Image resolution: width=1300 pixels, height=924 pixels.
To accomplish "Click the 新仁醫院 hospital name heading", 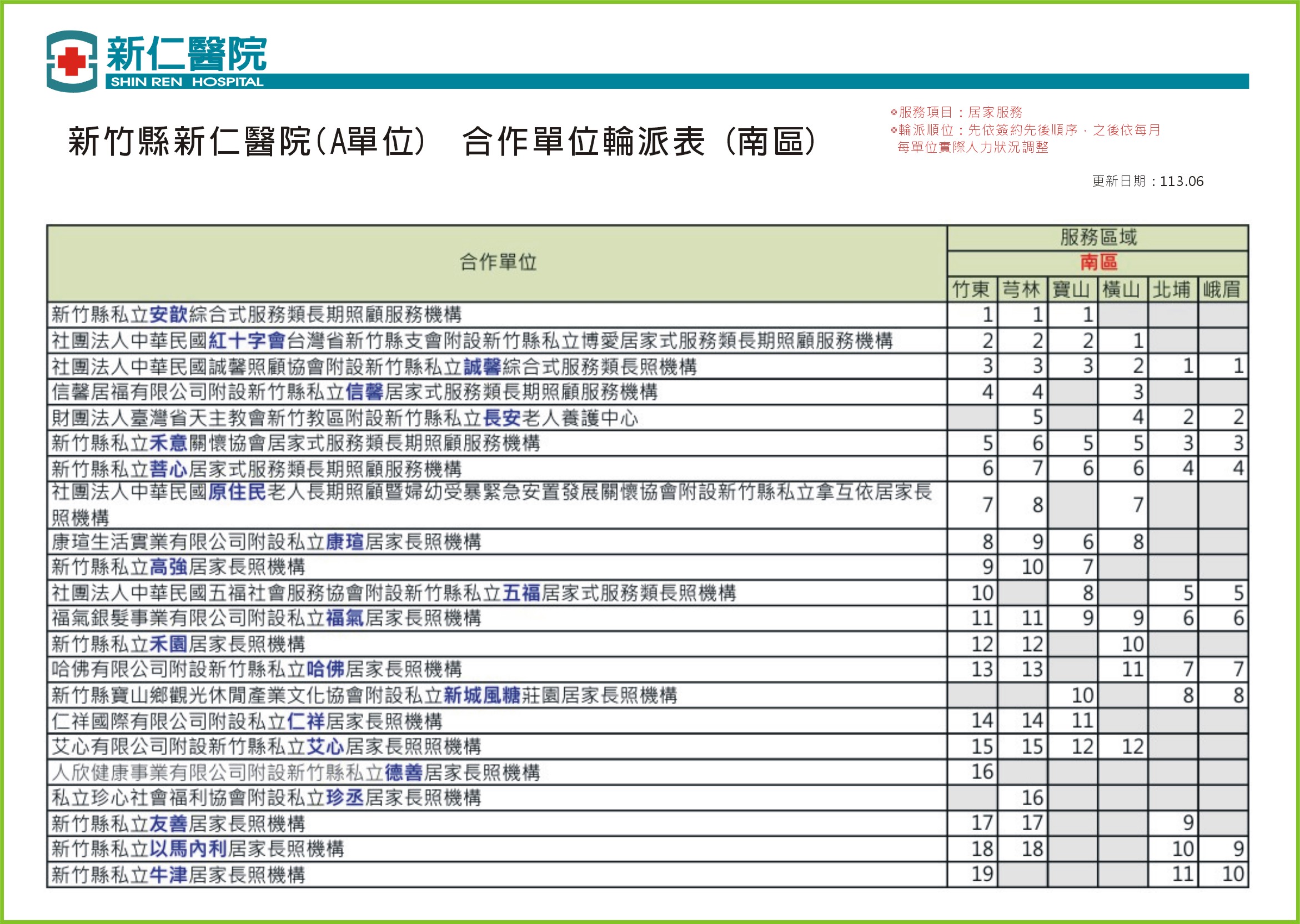I will (187, 53).
